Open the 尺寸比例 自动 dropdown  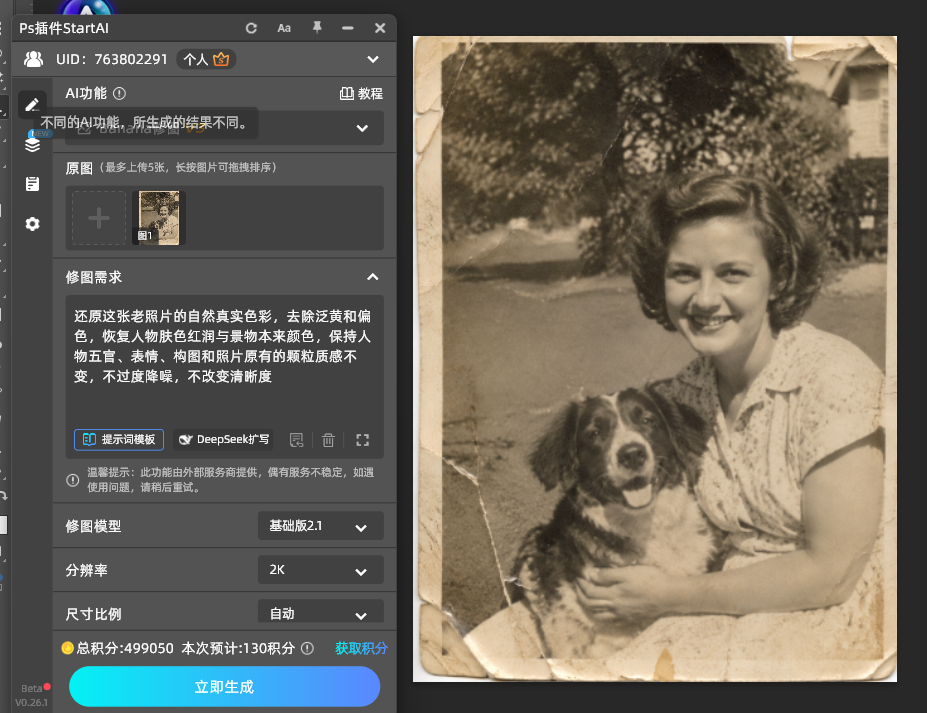tap(320, 612)
